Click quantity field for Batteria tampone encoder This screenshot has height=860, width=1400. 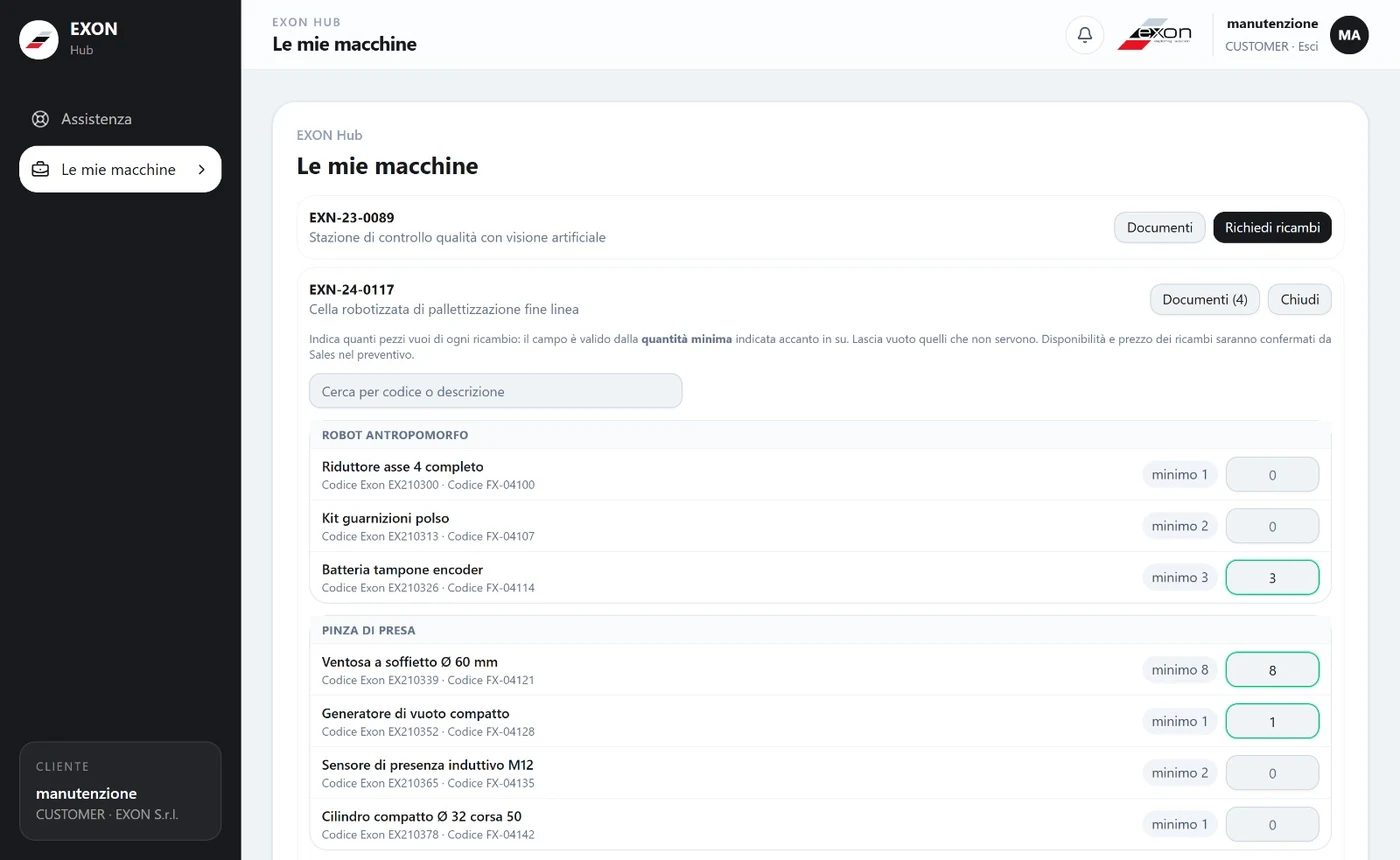pos(1272,577)
